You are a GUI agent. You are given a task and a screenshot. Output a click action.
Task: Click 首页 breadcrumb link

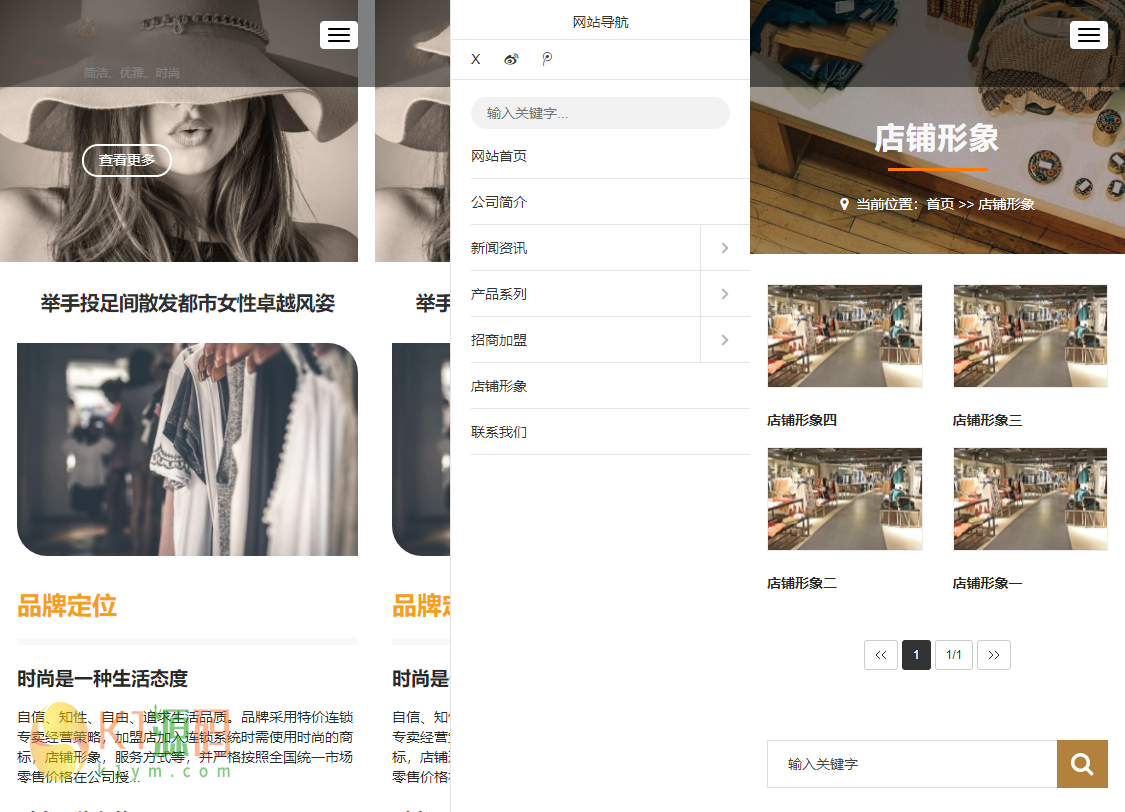(940, 204)
